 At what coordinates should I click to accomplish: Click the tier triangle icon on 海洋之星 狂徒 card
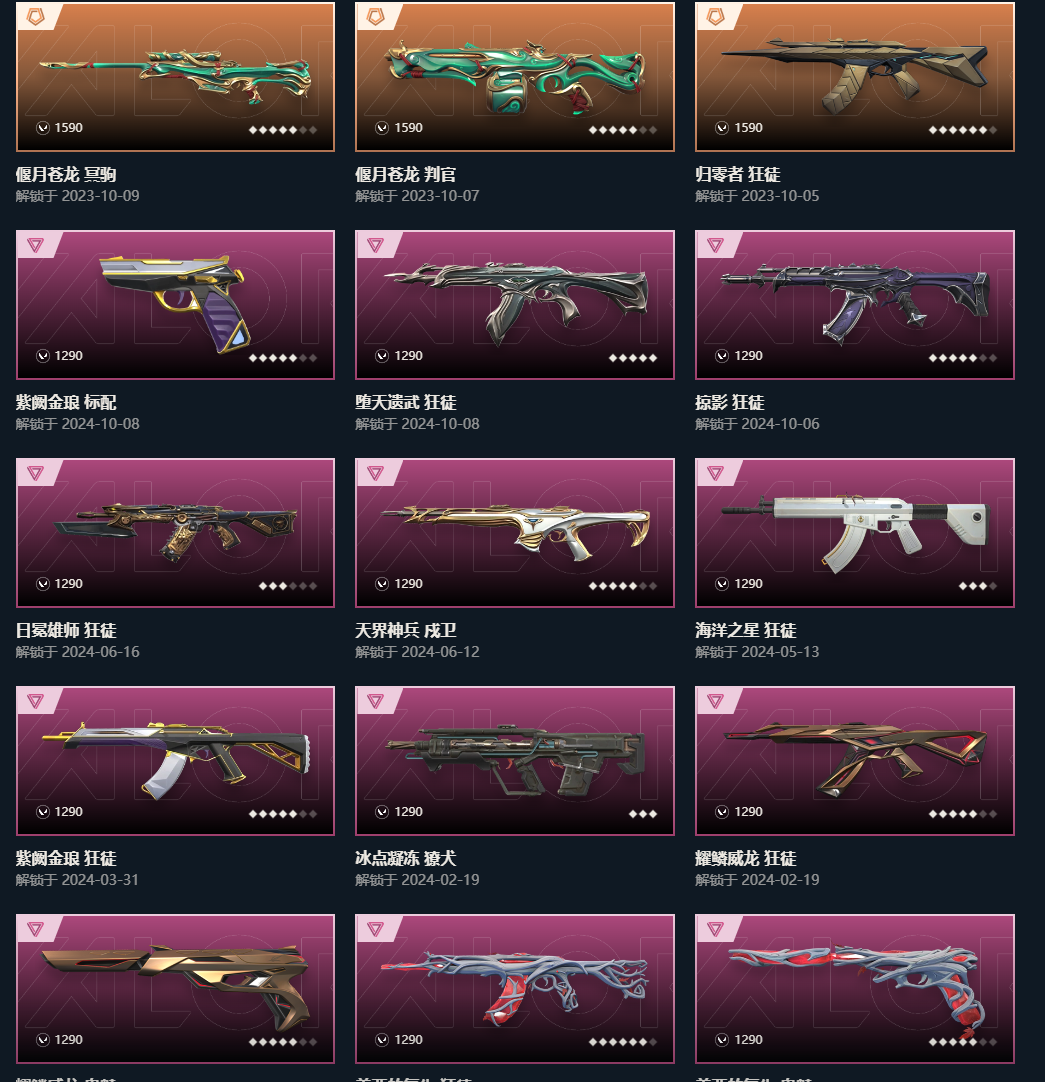[x=715, y=473]
